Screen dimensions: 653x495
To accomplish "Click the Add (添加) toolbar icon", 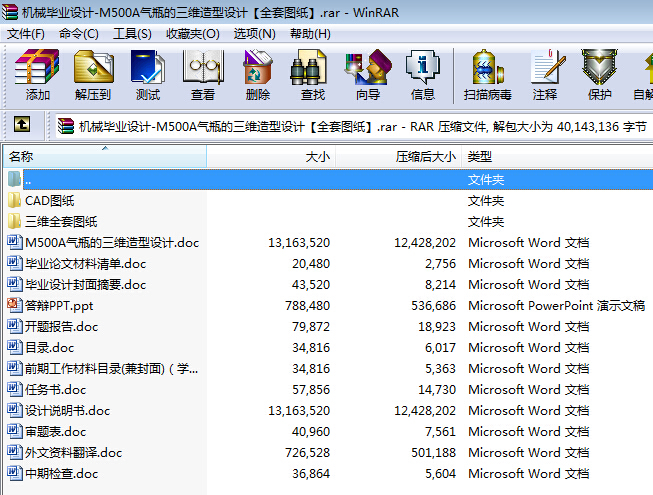I will pyautogui.click(x=37, y=67).
